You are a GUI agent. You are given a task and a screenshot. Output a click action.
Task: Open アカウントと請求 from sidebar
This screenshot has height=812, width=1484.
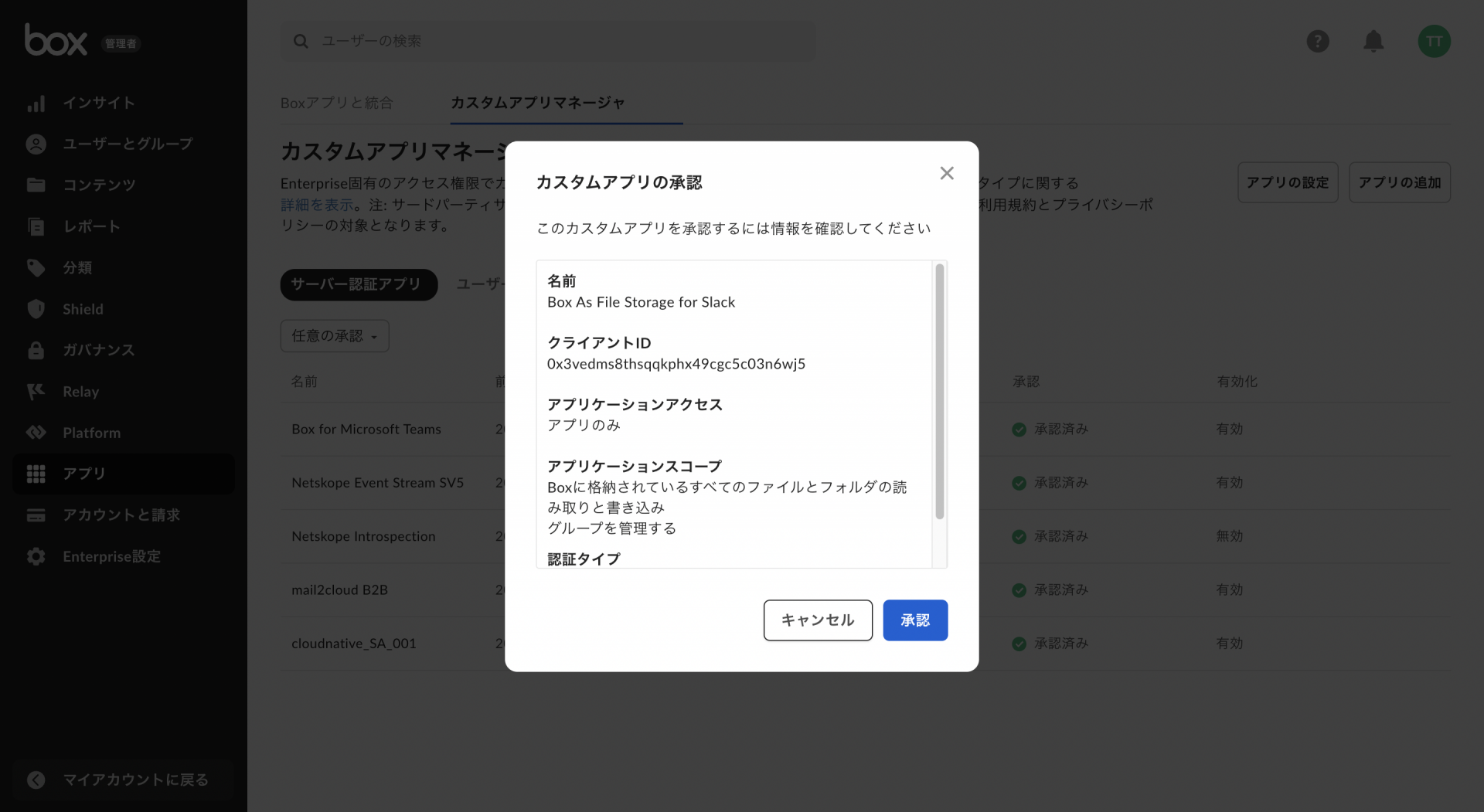click(121, 515)
